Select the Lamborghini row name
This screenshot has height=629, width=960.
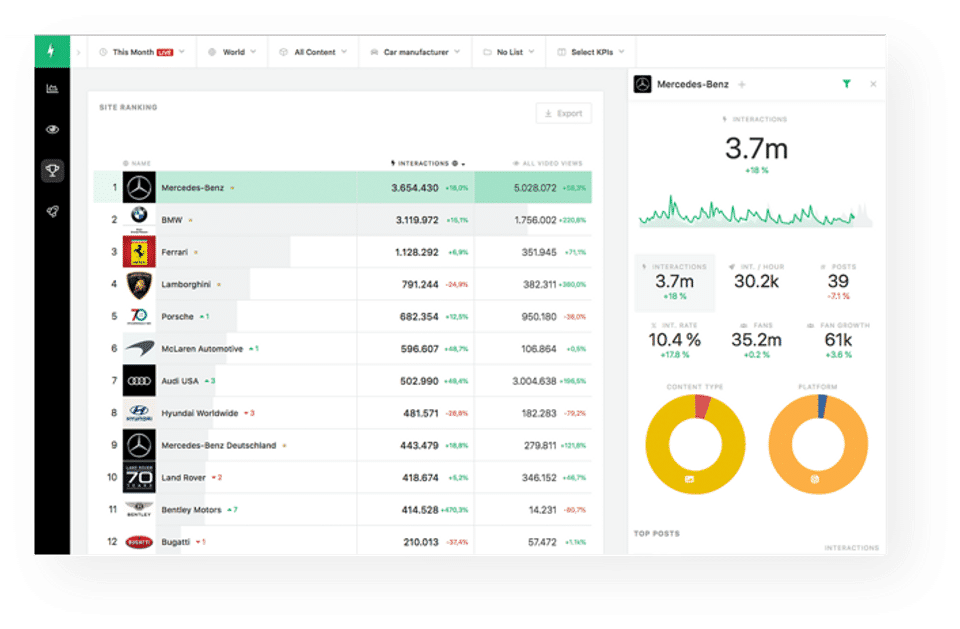(186, 284)
